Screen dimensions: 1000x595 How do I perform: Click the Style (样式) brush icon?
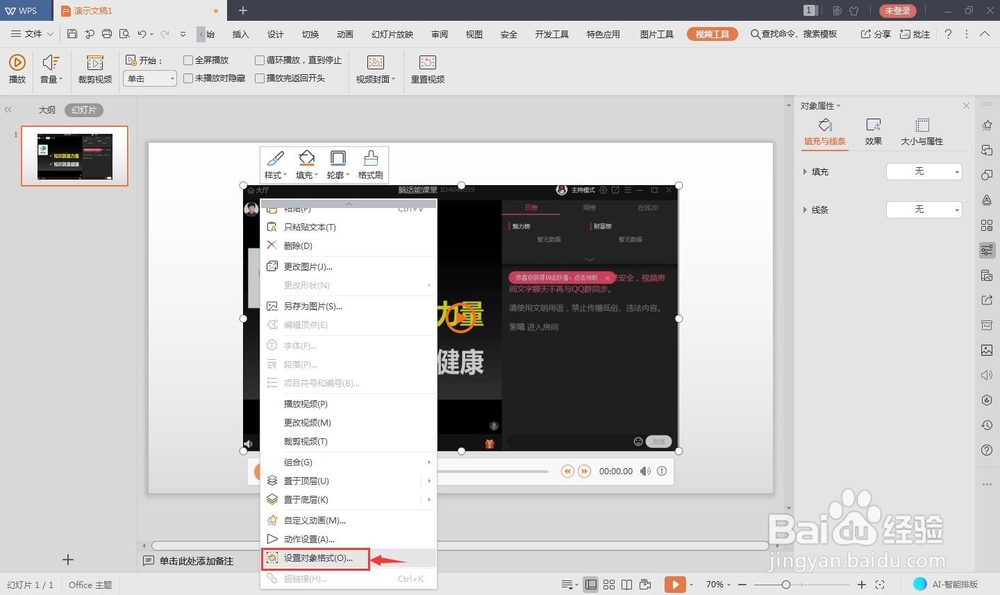coord(276,158)
